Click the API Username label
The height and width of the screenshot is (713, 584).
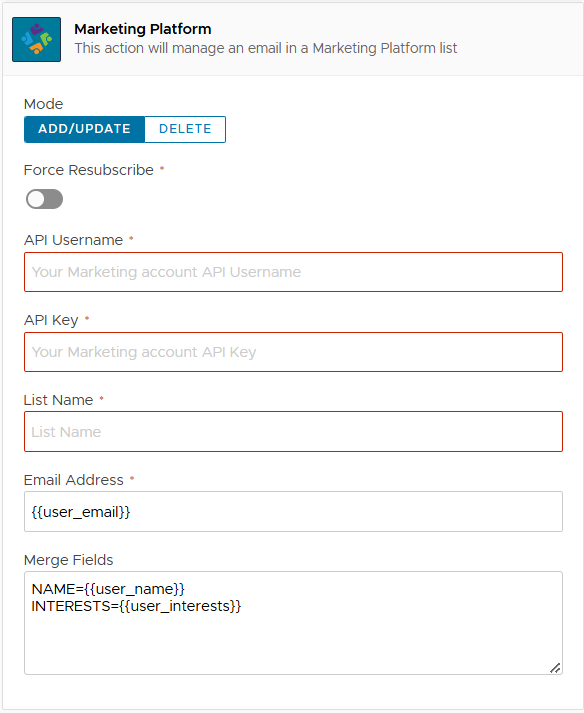(x=73, y=240)
